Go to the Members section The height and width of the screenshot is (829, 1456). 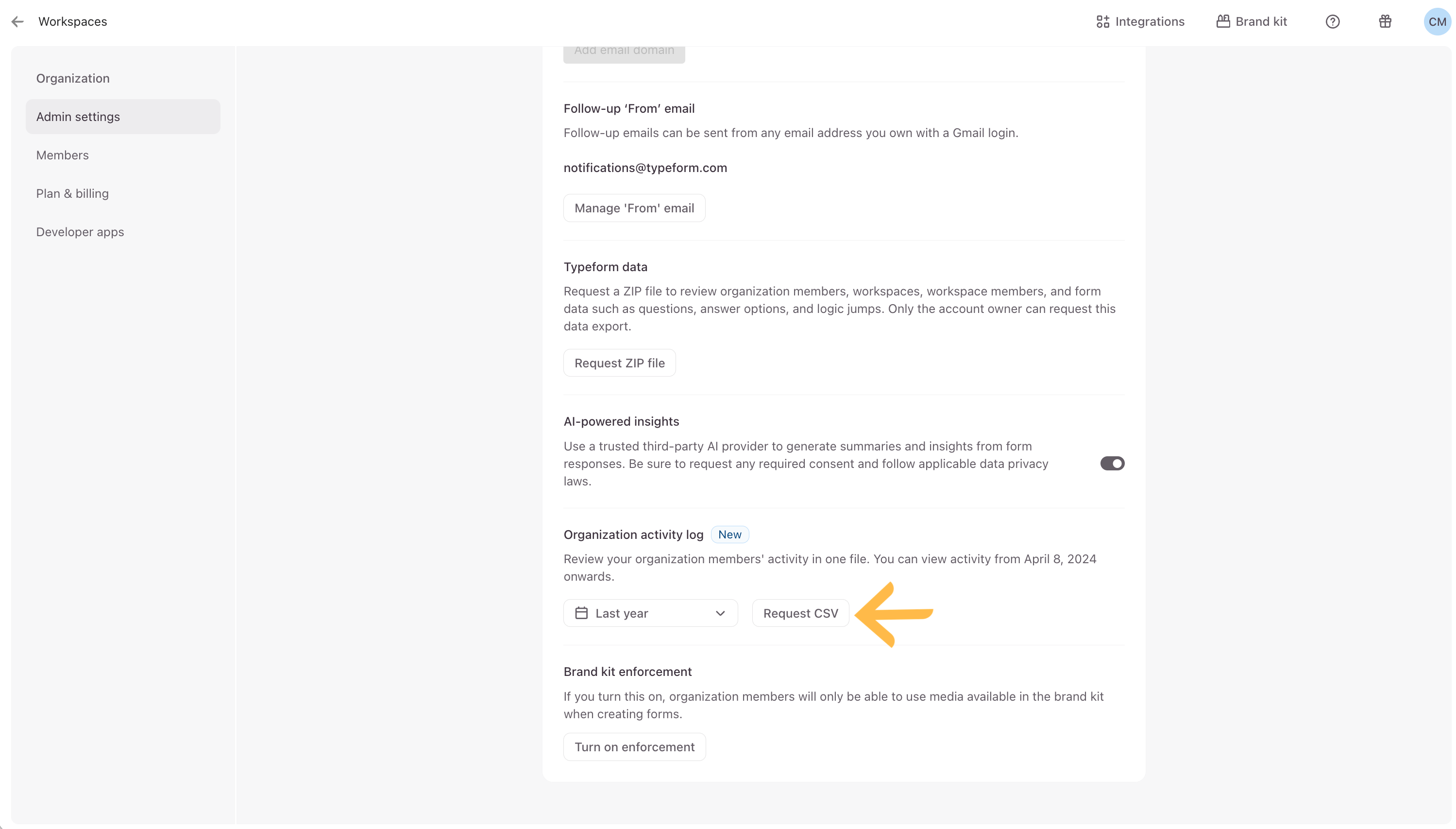[63, 155]
